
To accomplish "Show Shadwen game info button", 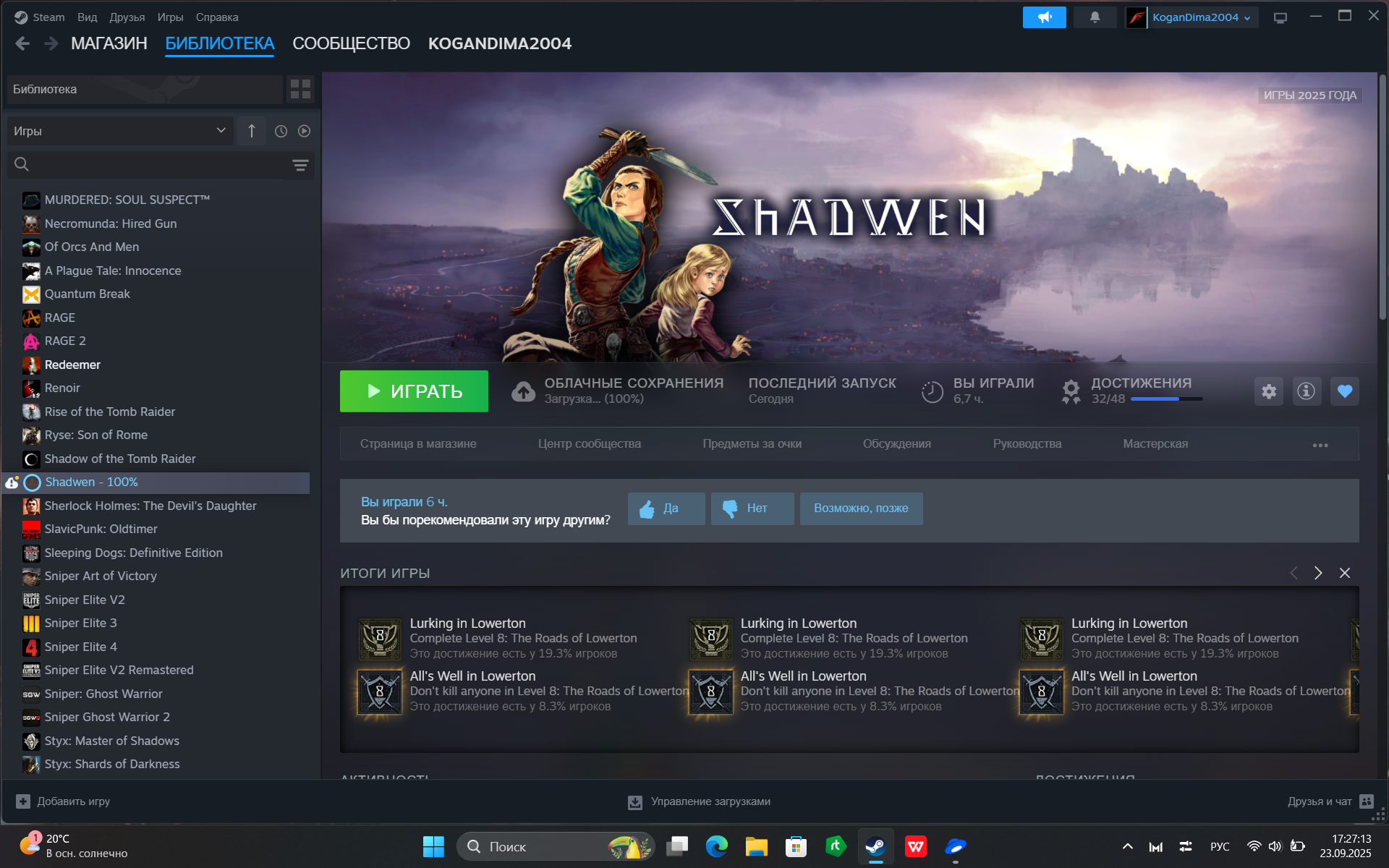I will click(x=1307, y=391).
